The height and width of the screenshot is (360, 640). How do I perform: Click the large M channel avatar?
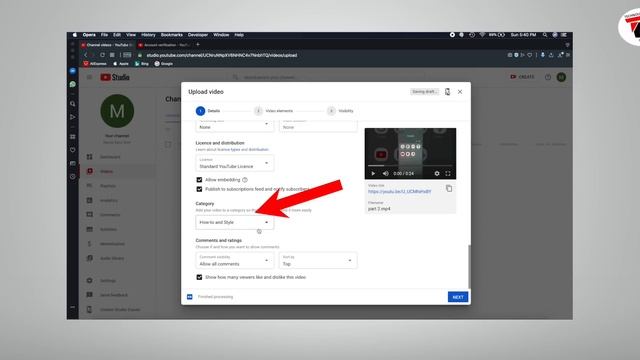(x=117, y=111)
